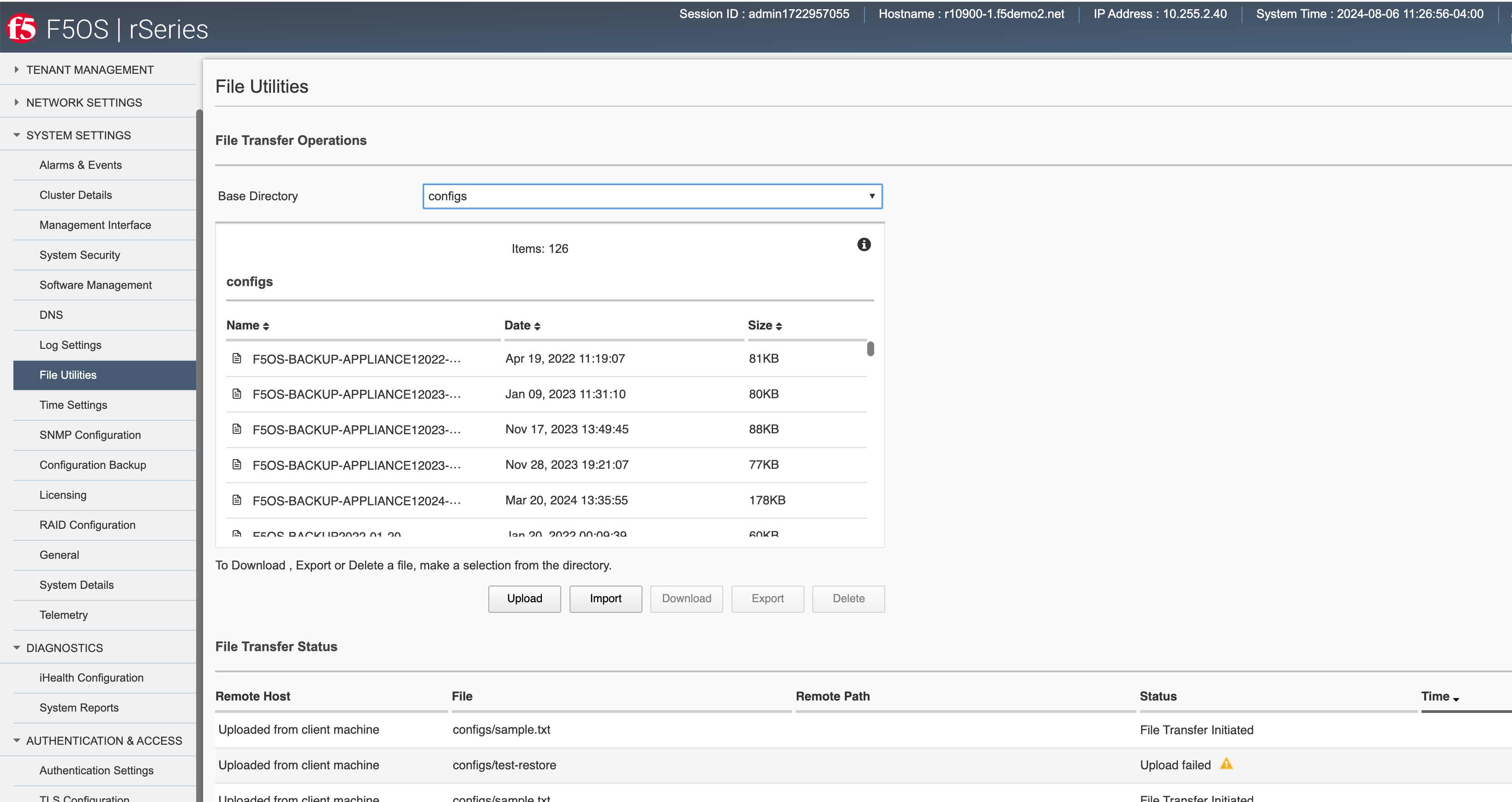Open Alarms & Events page

(x=80, y=165)
